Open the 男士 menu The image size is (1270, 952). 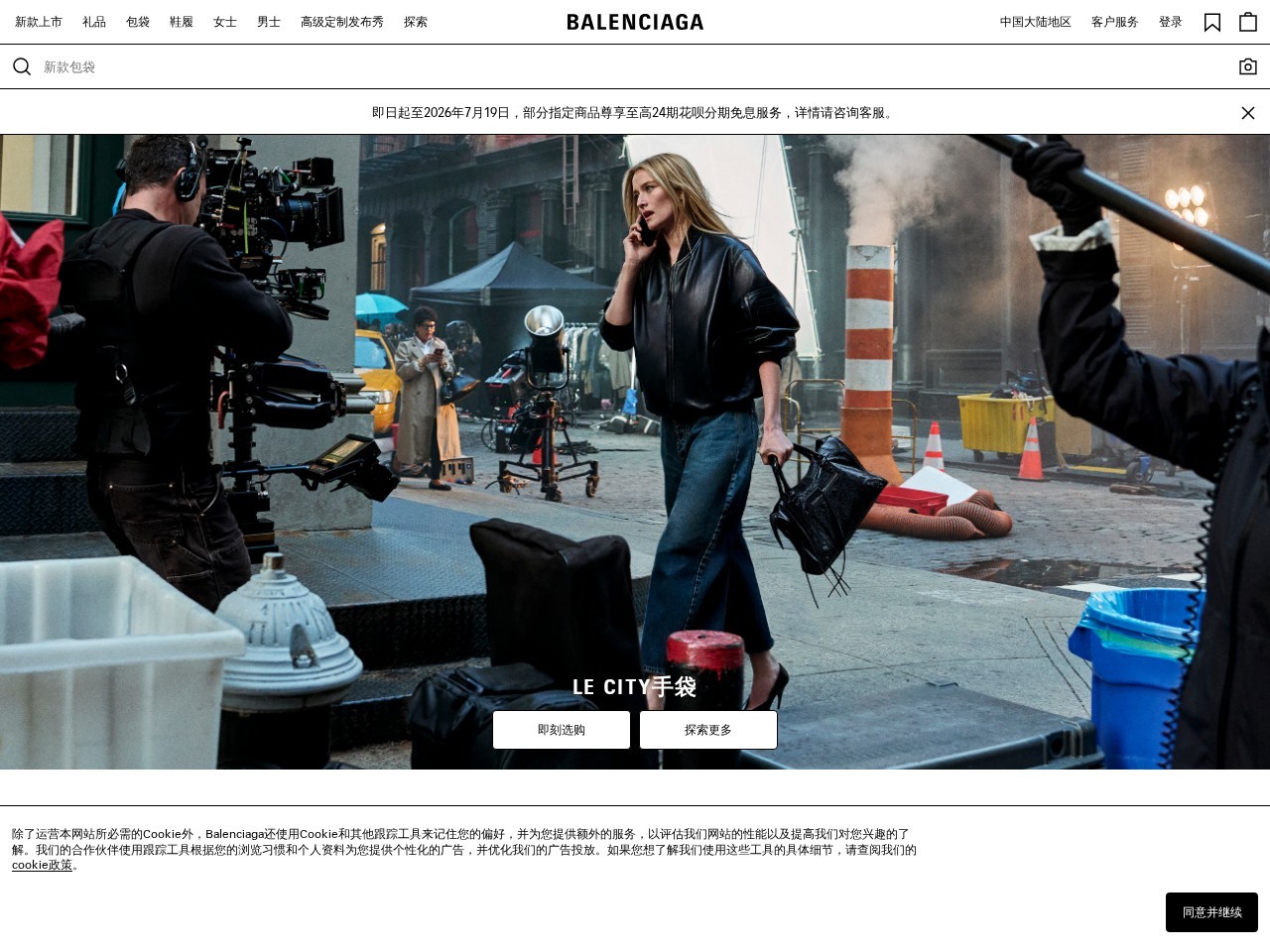coord(269,22)
